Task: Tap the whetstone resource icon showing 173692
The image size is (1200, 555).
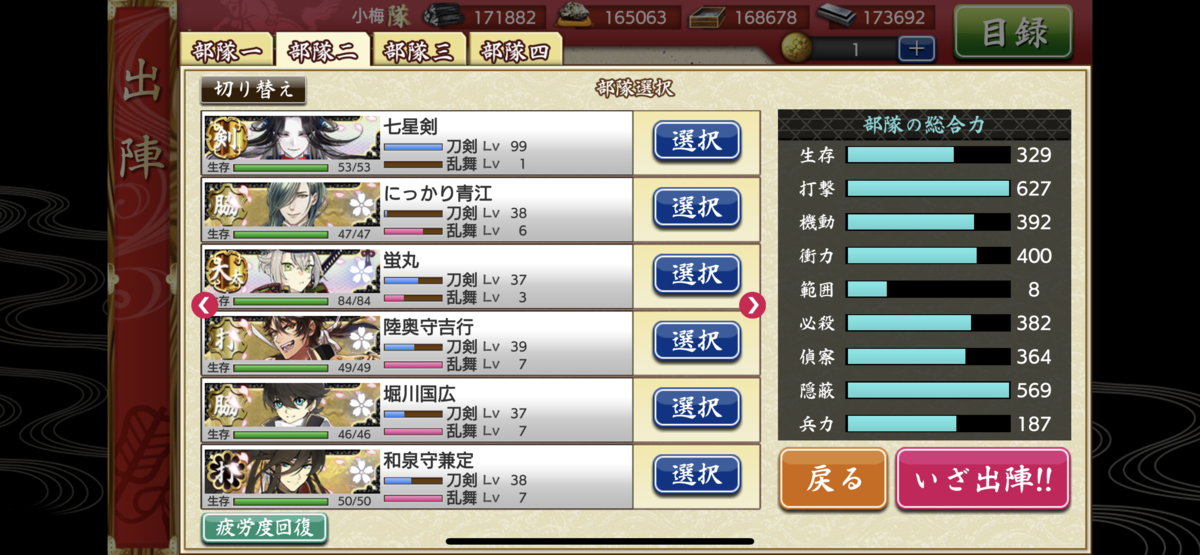Action: pos(836,16)
